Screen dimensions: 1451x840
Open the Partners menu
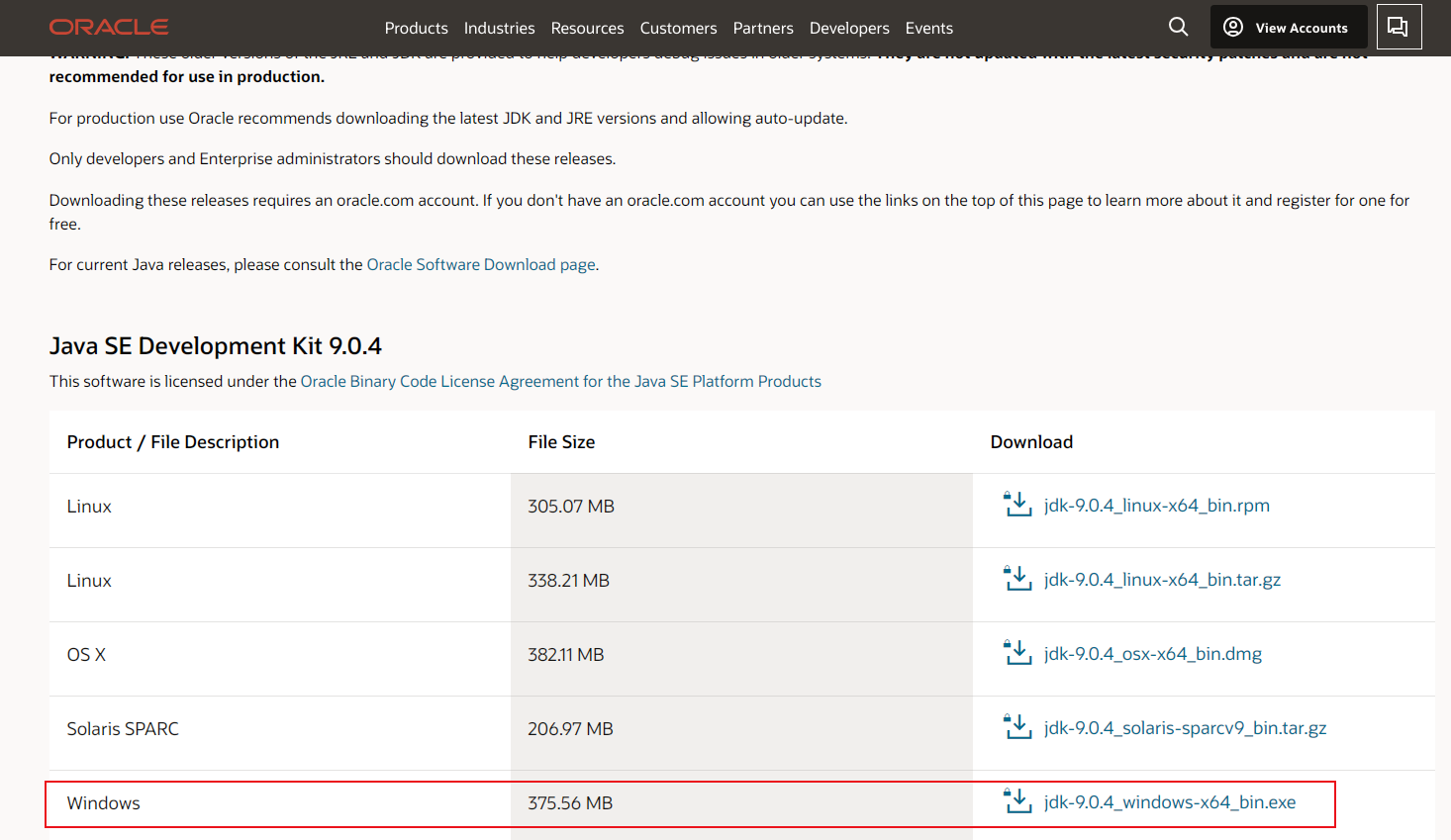click(x=763, y=28)
